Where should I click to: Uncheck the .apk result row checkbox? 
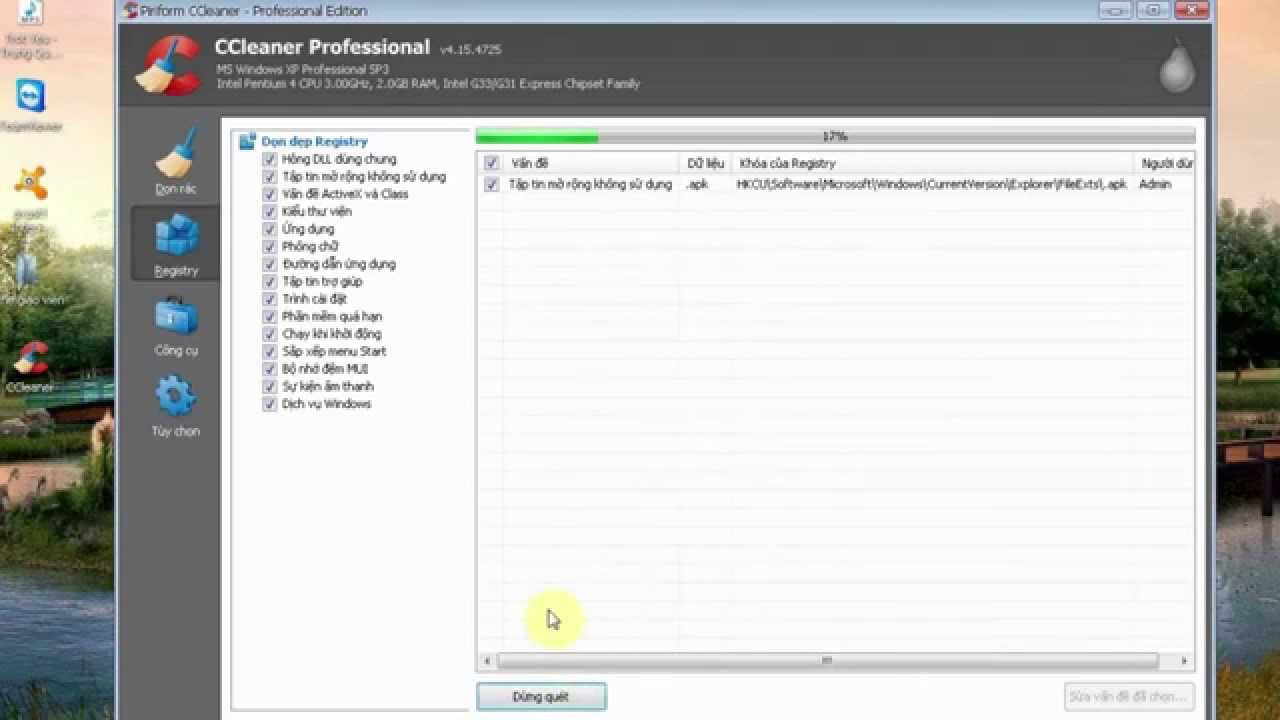(x=491, y=184)
